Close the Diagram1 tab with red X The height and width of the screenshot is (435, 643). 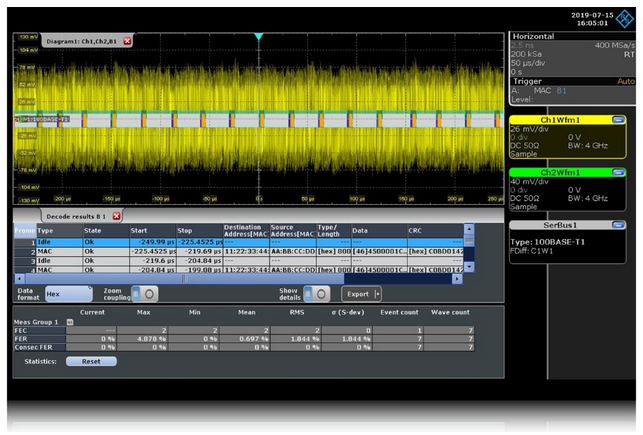127,41
